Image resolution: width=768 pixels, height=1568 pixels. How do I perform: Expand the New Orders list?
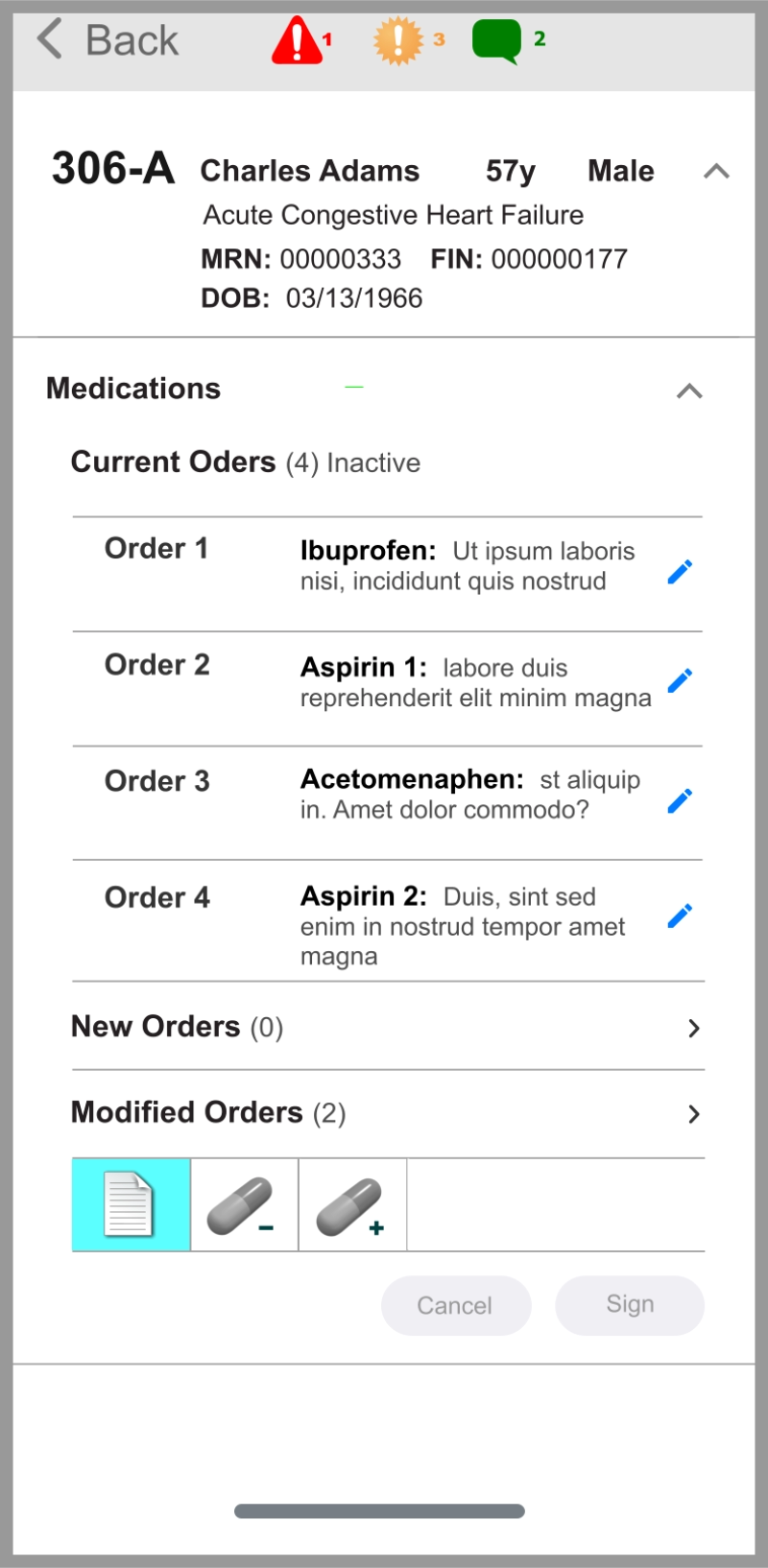click(x=694, y=1028)
